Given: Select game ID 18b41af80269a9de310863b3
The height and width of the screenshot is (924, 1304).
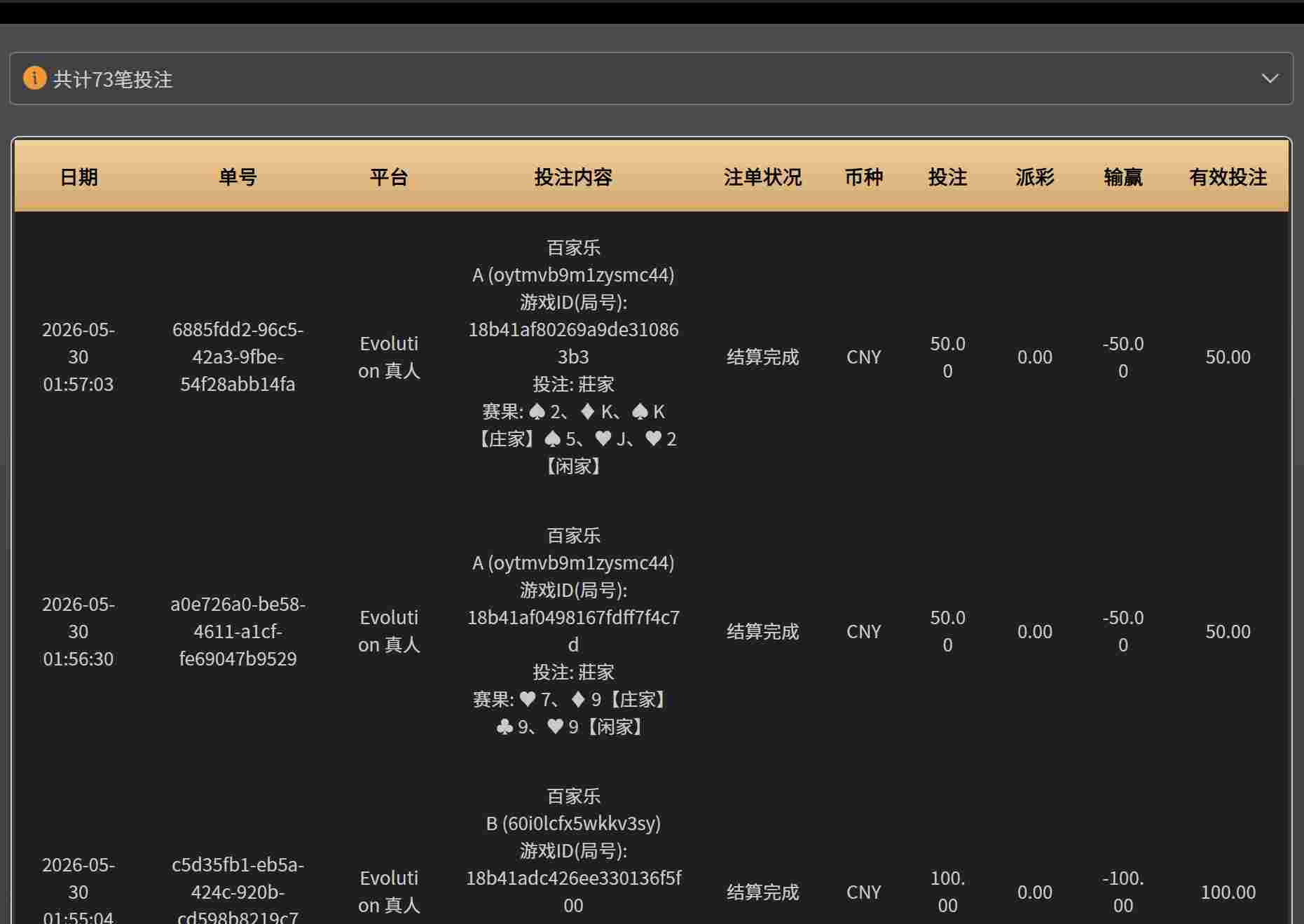Looking at the screenshot, I should tap(573, 343).
